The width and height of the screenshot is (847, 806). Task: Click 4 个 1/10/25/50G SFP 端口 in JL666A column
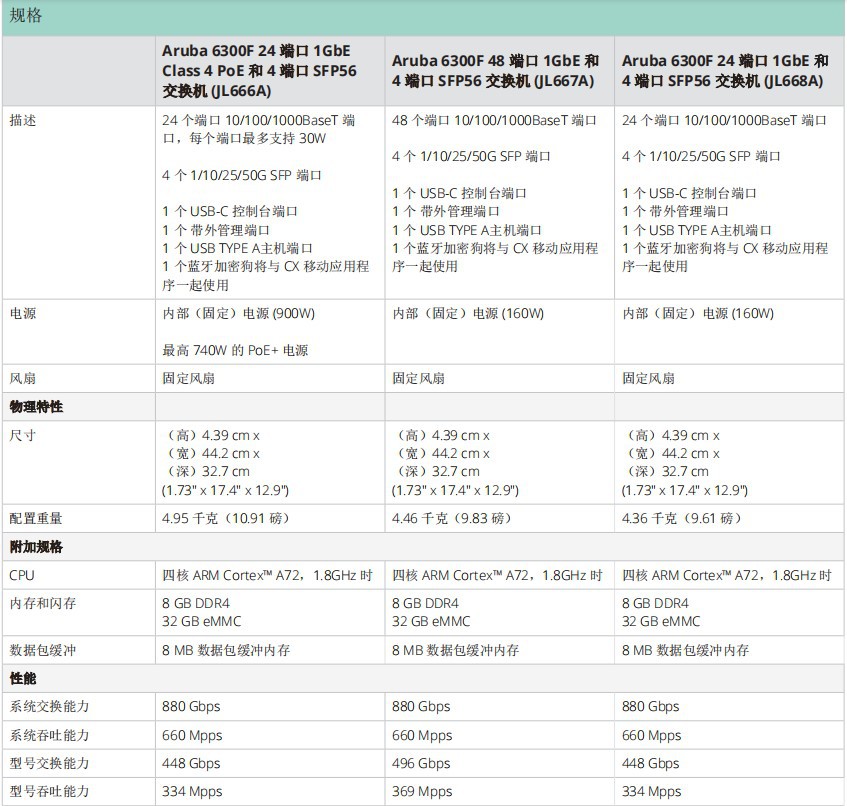click(x=241, y=176)
